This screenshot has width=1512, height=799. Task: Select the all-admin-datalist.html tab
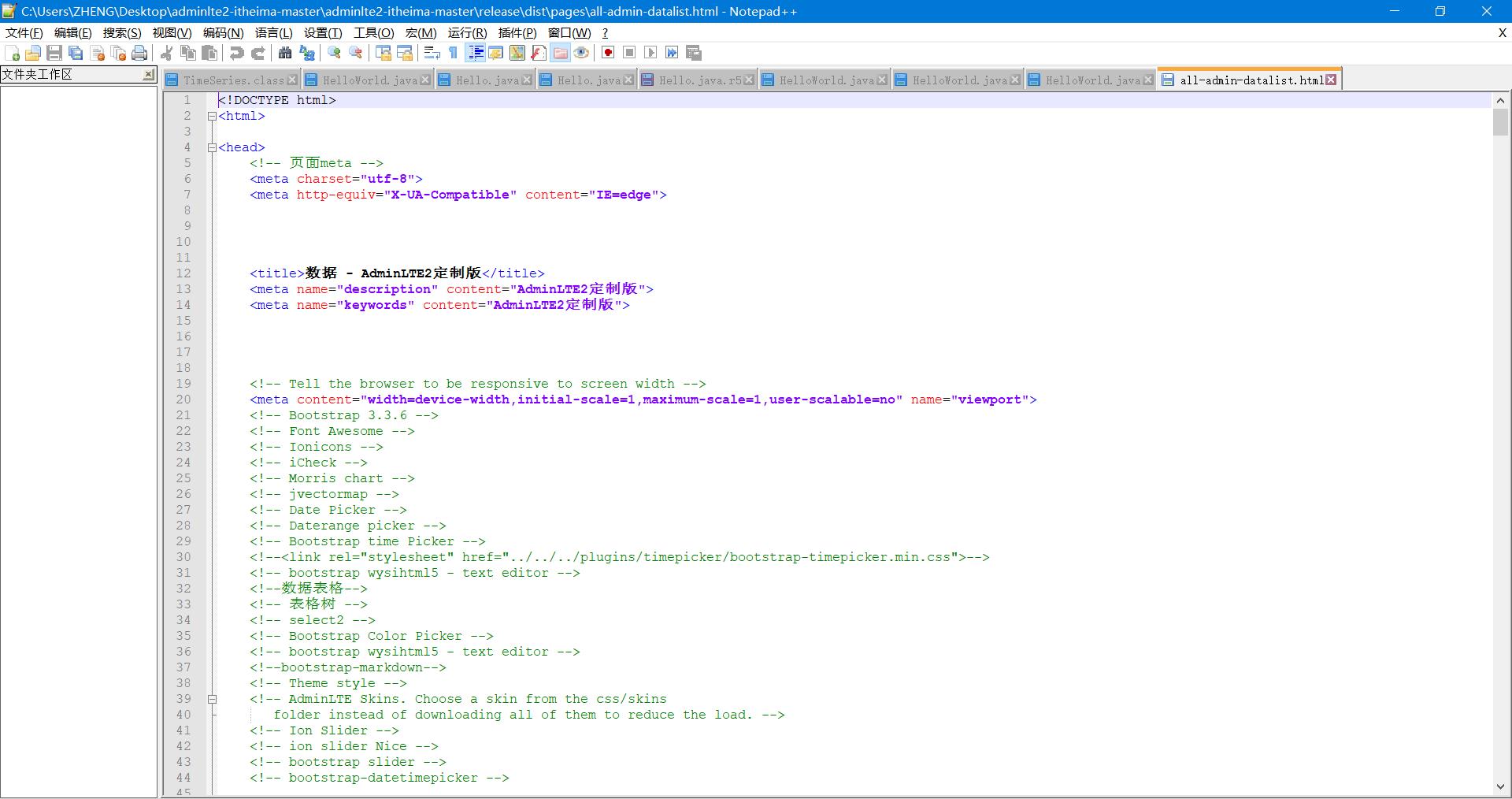pos(1251,80)
